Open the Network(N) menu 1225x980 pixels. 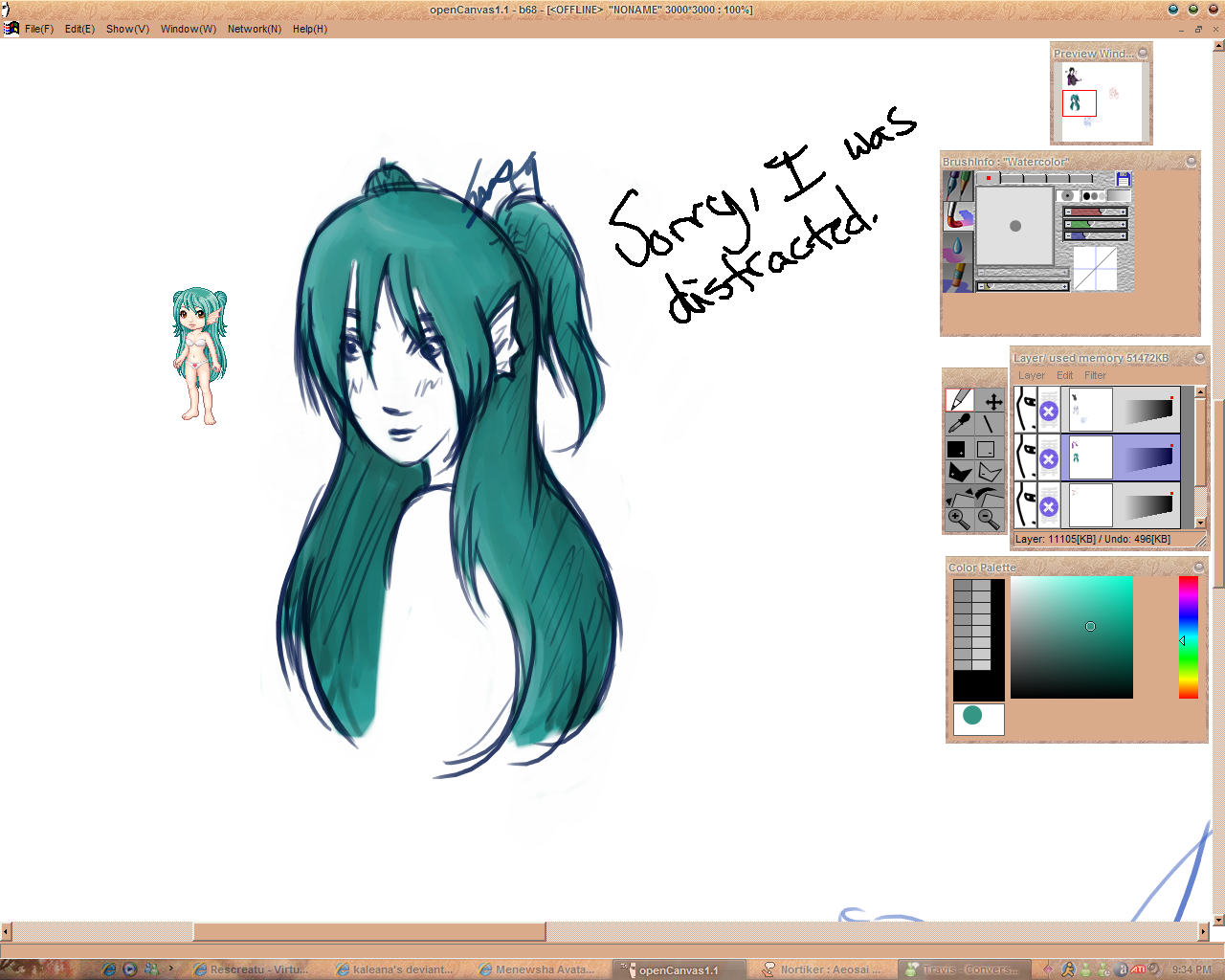click(x=254, y=29)
